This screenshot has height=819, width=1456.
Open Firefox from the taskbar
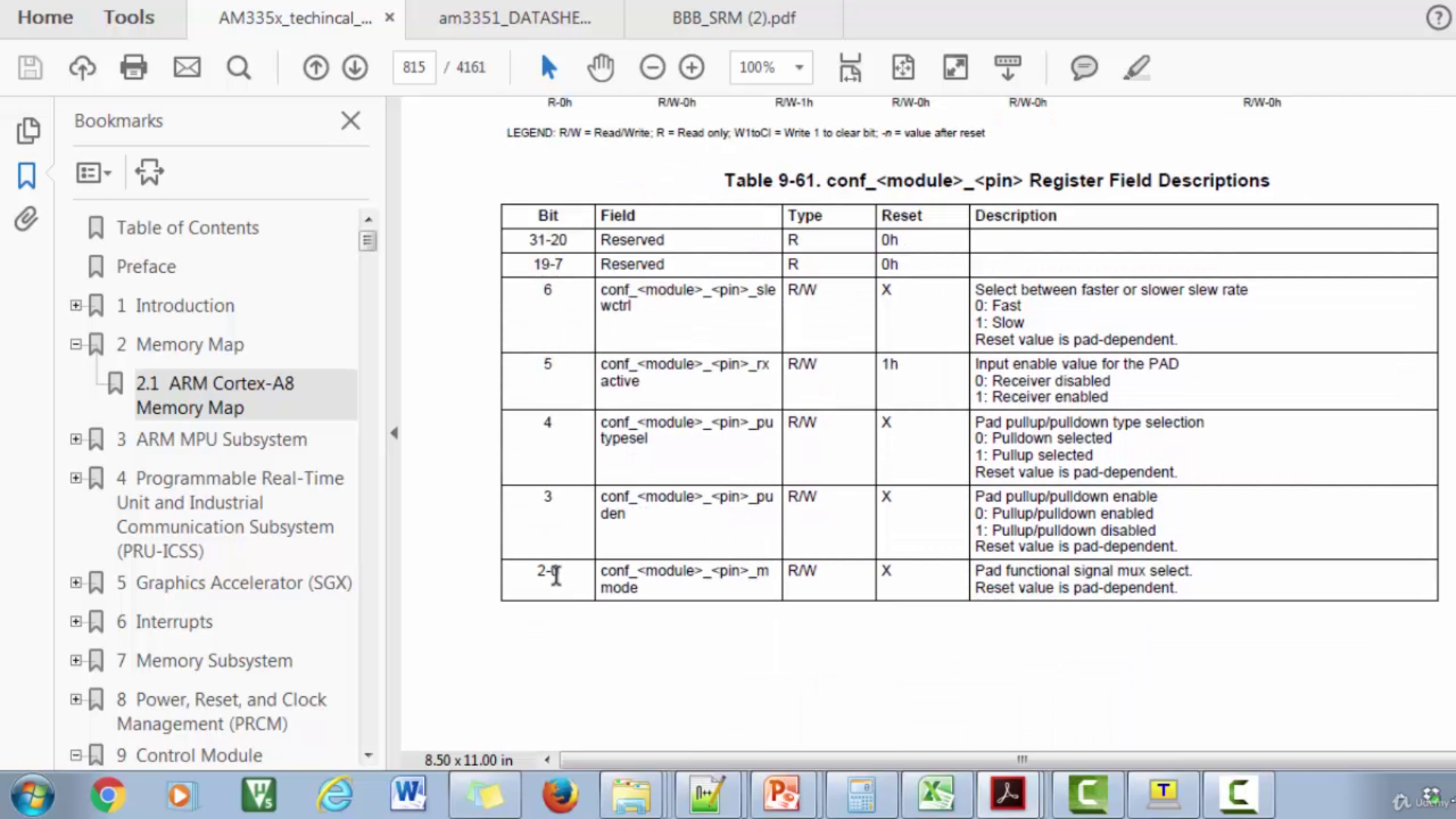coord(560,795)
